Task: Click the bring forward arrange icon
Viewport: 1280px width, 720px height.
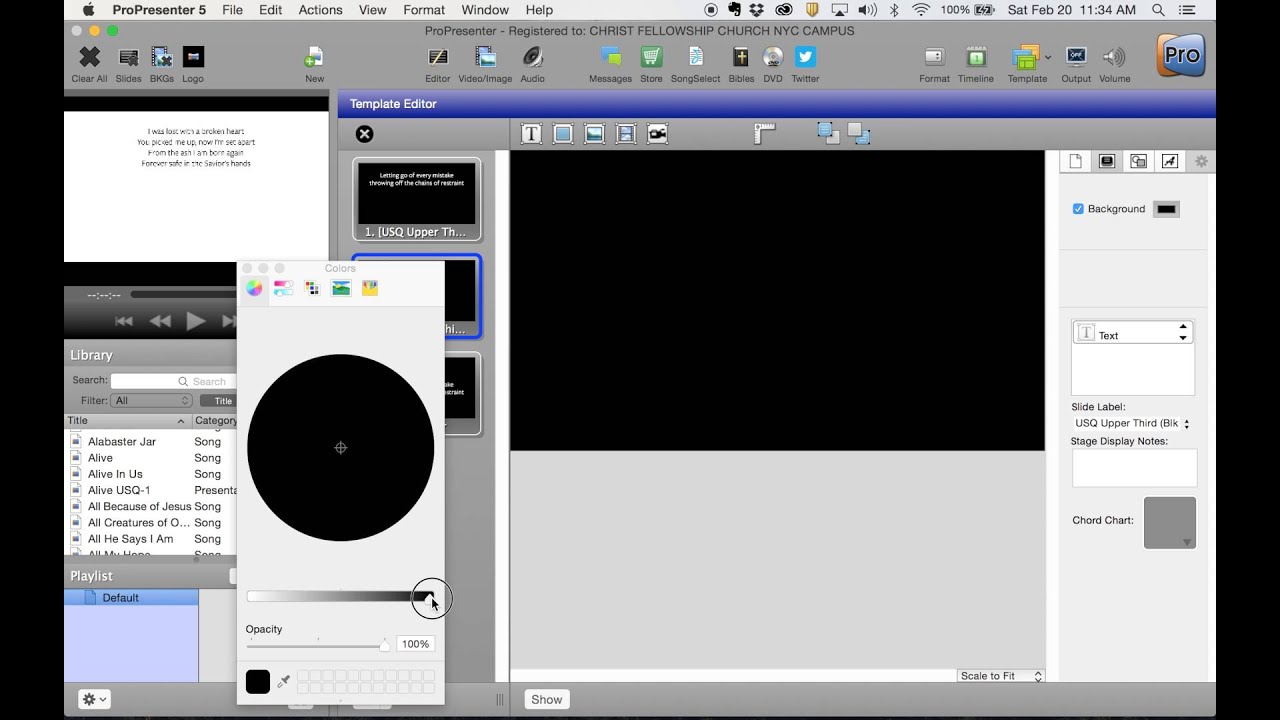Action: click(828, 133)
